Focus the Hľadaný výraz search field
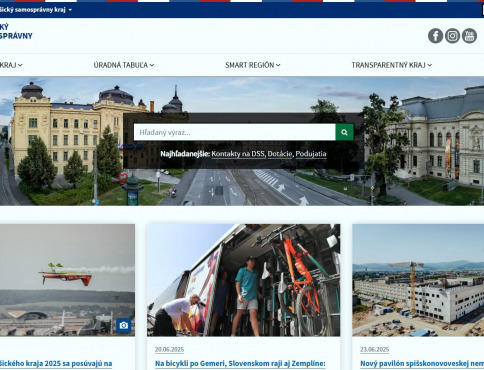Screen dimensions: 484x370 point(235,132)
